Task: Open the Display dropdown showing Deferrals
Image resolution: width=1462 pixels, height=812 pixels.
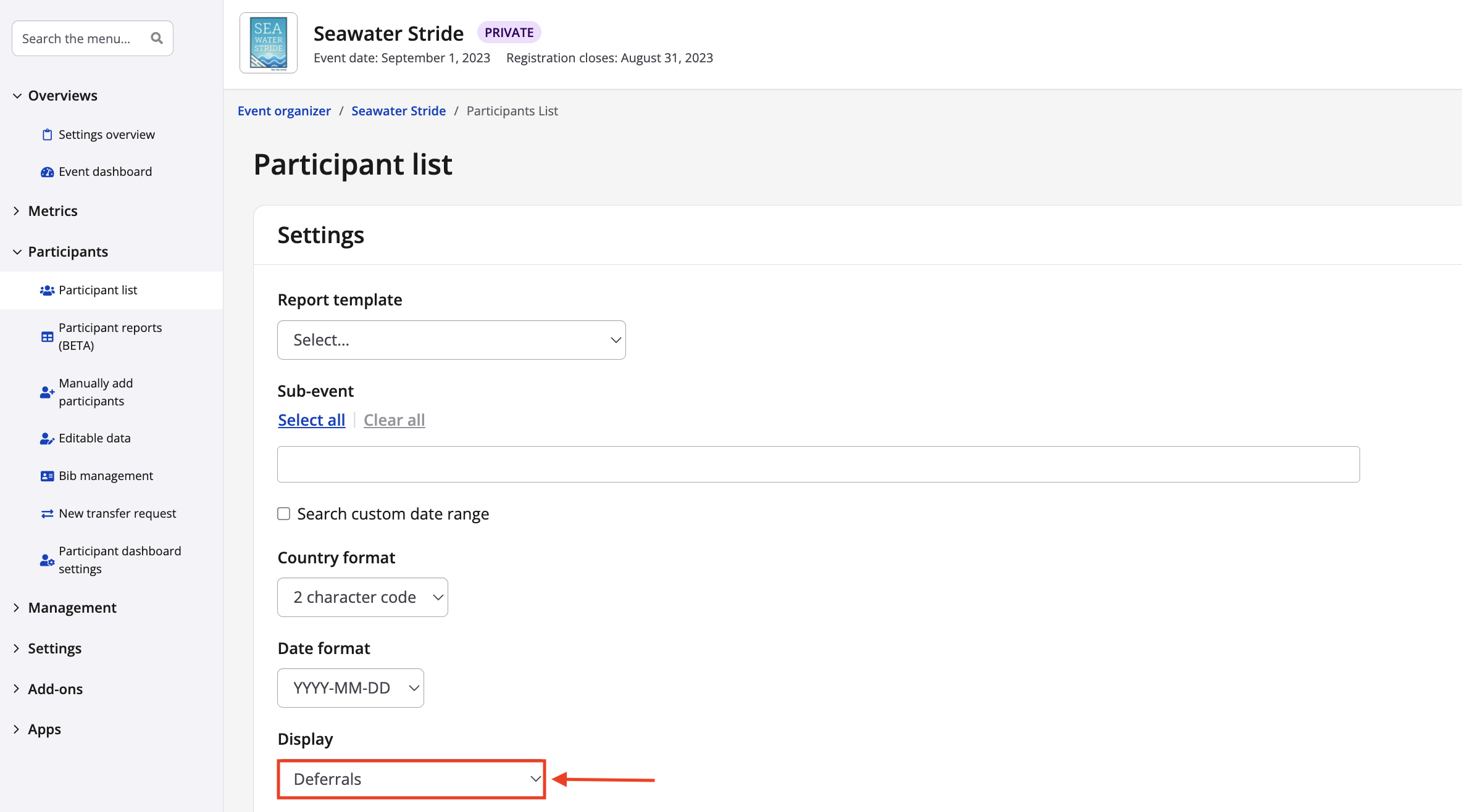Action: click(411, 779)
